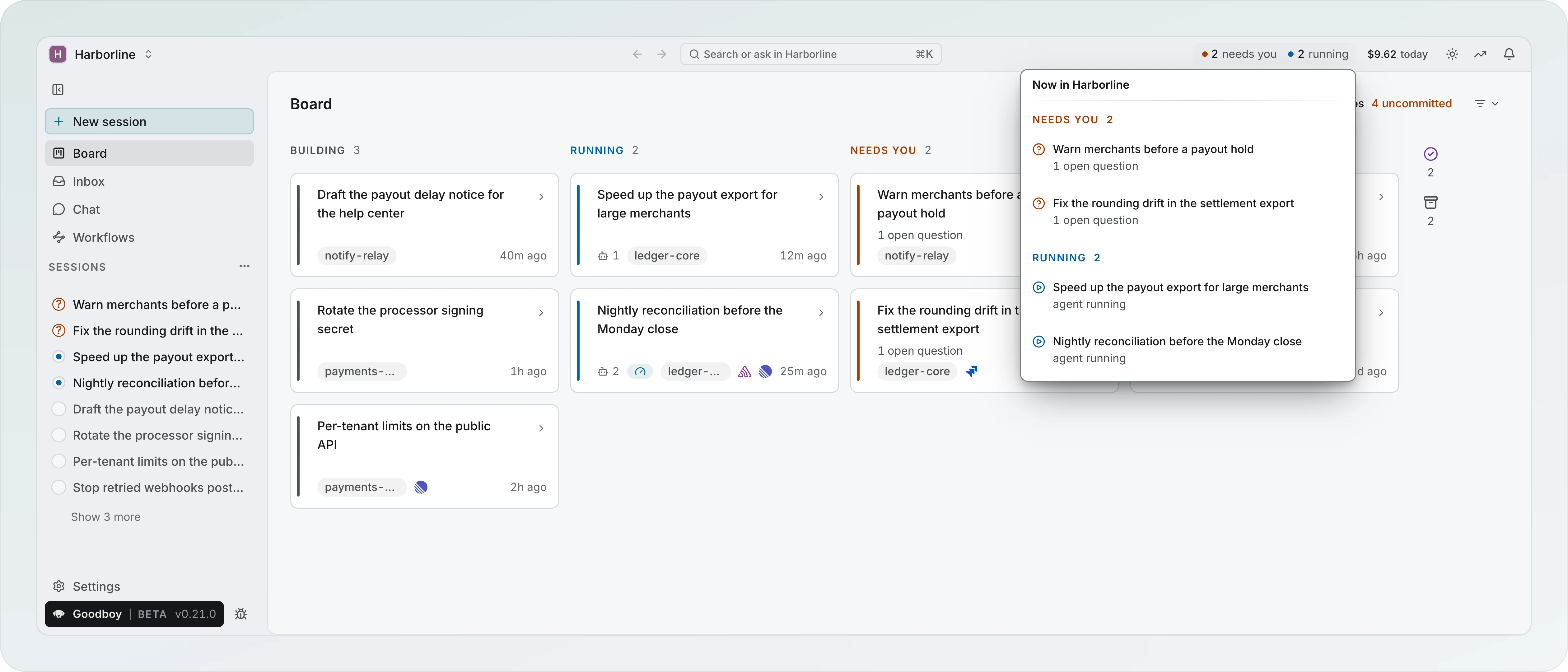This screenshot has width=1568, height=672.
Task: Open the board filter dropdown
Action: pos(1486,104)
